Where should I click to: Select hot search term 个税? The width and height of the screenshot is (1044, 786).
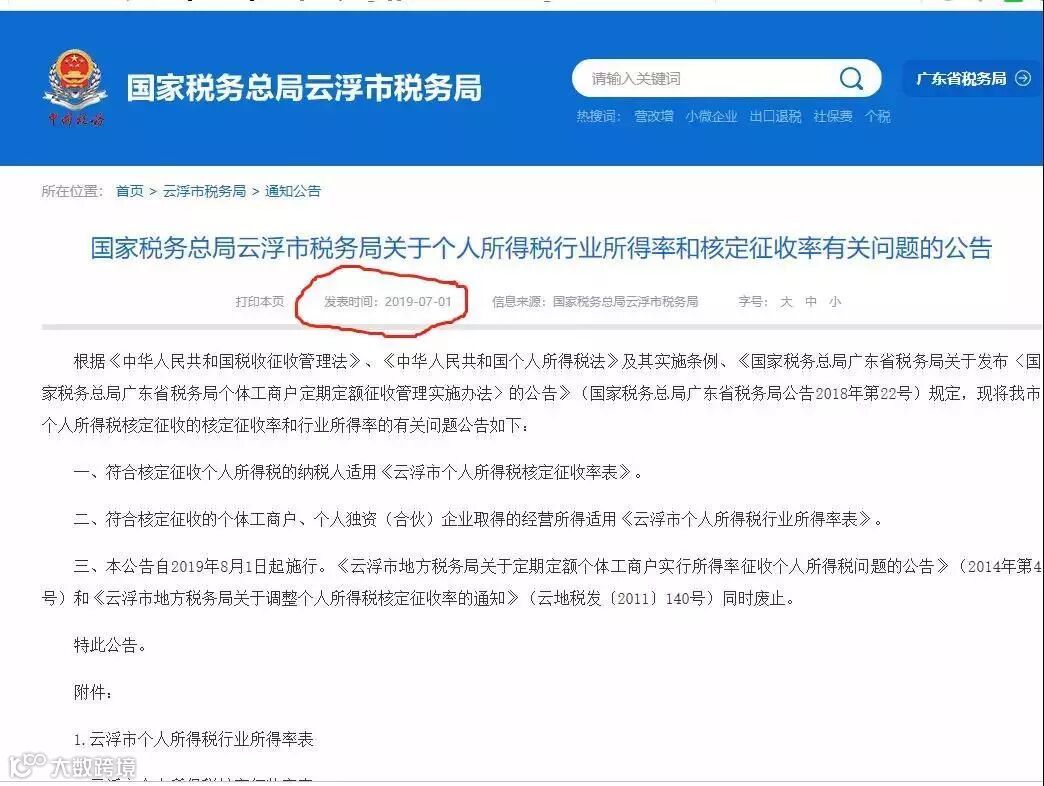click(x=877, y=116)
